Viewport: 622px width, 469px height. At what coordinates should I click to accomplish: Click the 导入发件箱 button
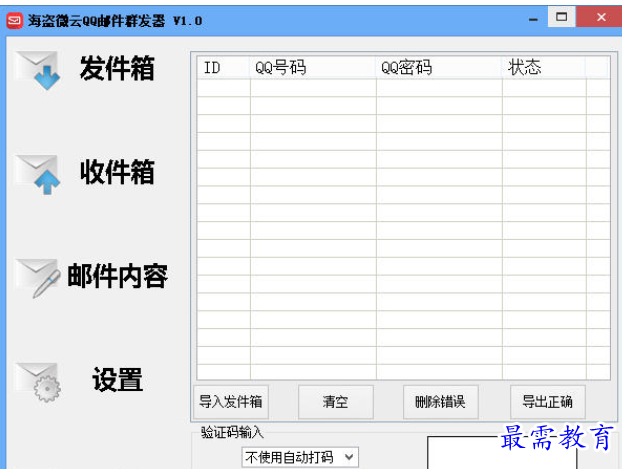[231, 402]
